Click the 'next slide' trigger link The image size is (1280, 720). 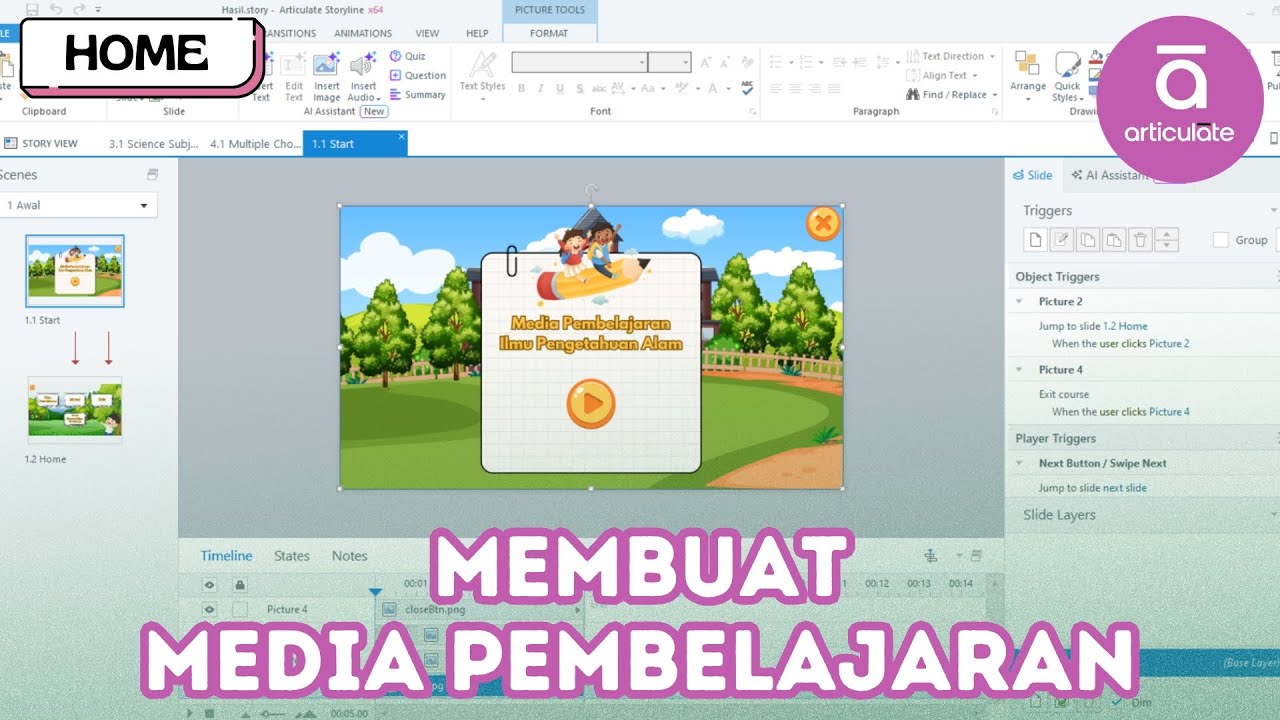tap(1125, 488)
